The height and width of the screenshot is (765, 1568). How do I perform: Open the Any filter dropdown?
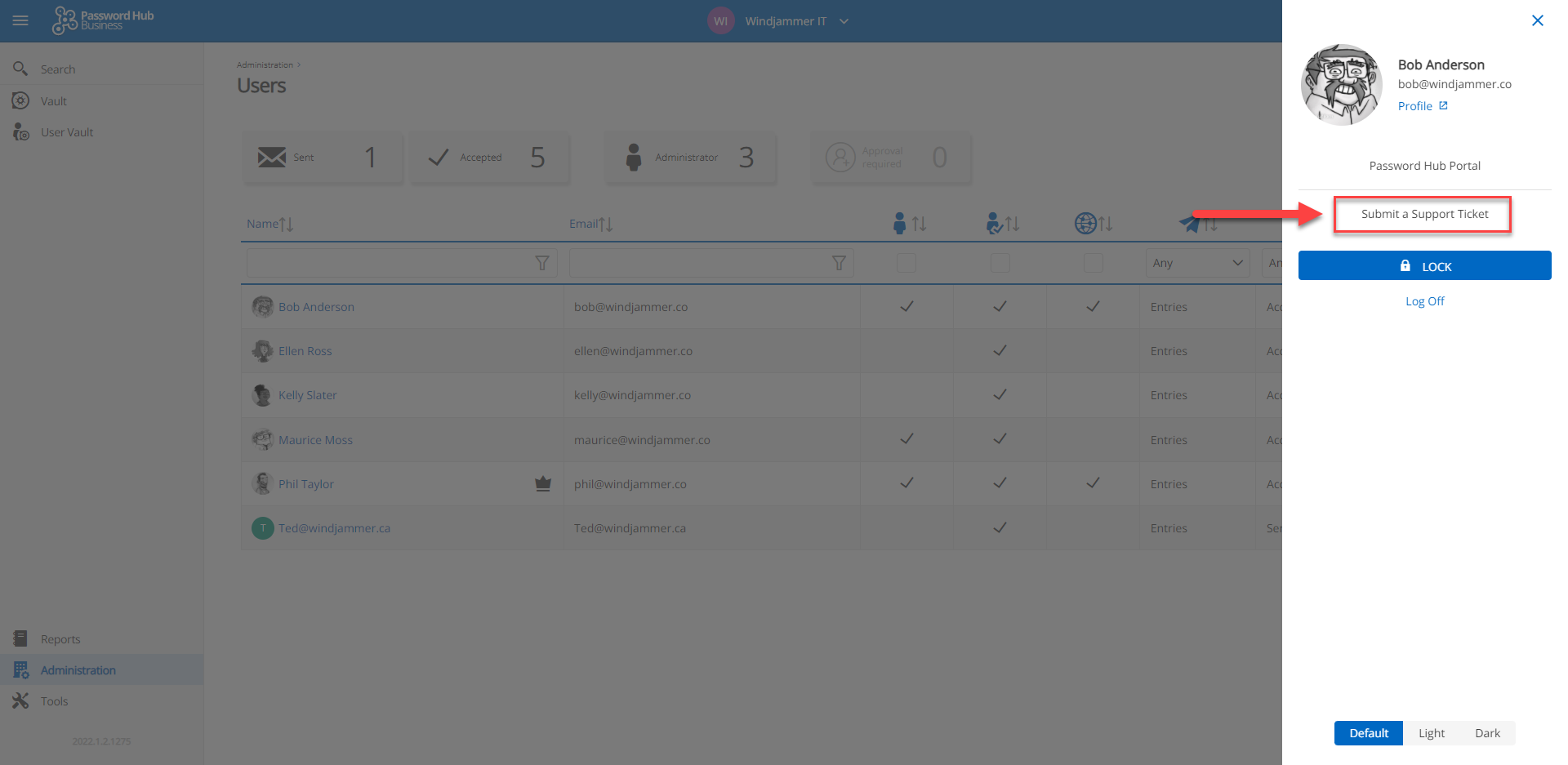click(x=1196, y=263)
